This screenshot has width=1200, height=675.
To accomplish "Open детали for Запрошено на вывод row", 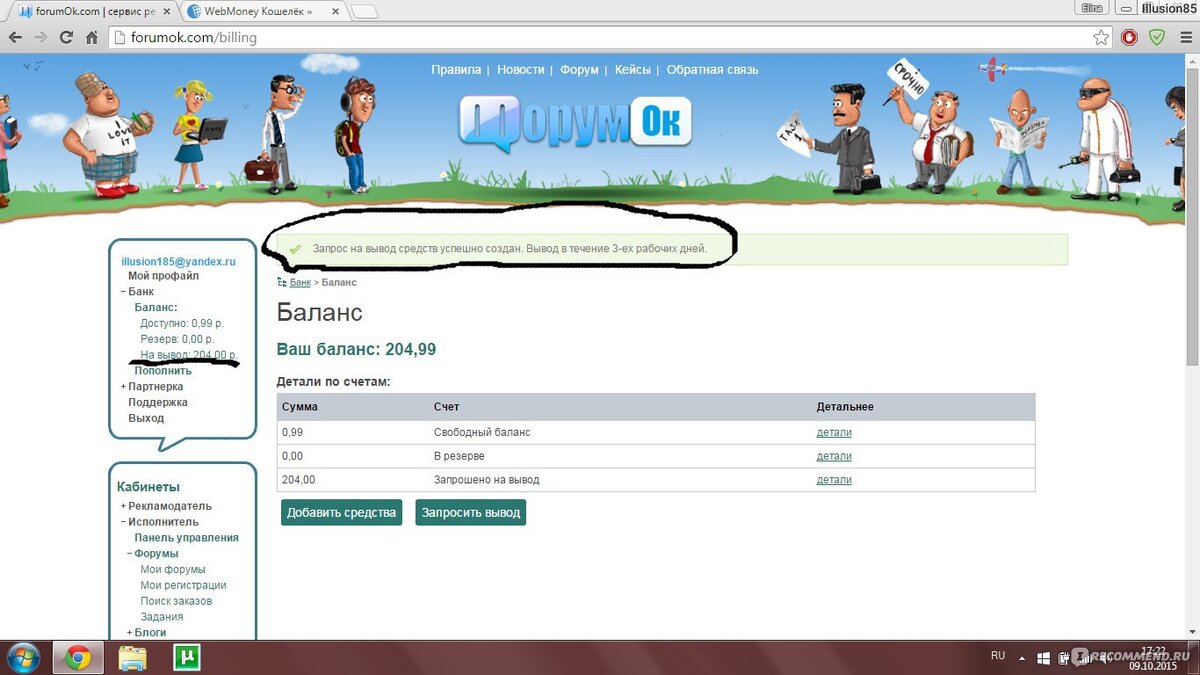I will click(x=834, y=480).
